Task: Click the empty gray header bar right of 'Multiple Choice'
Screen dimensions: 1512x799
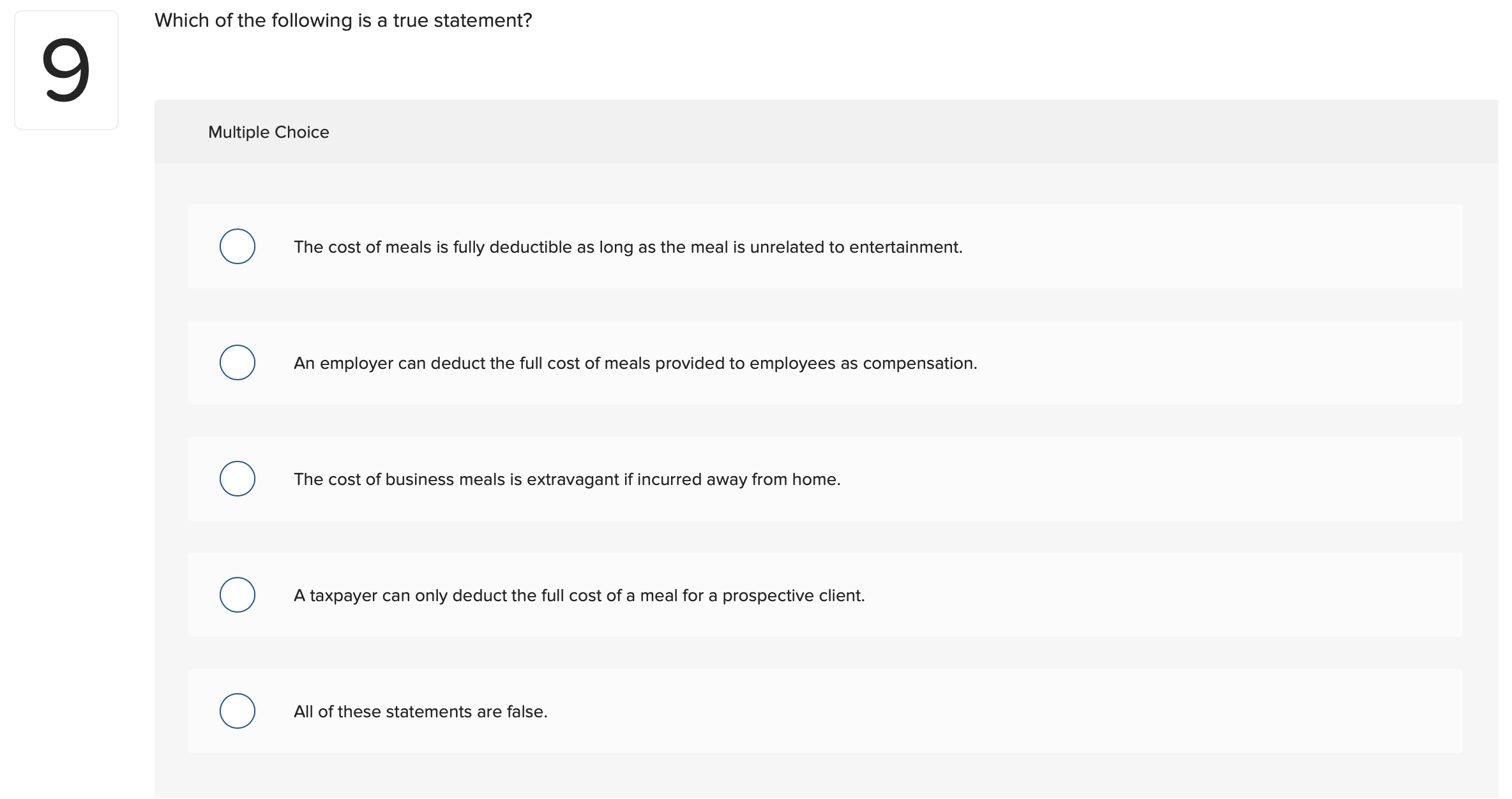Action: [x=894, y=132]
